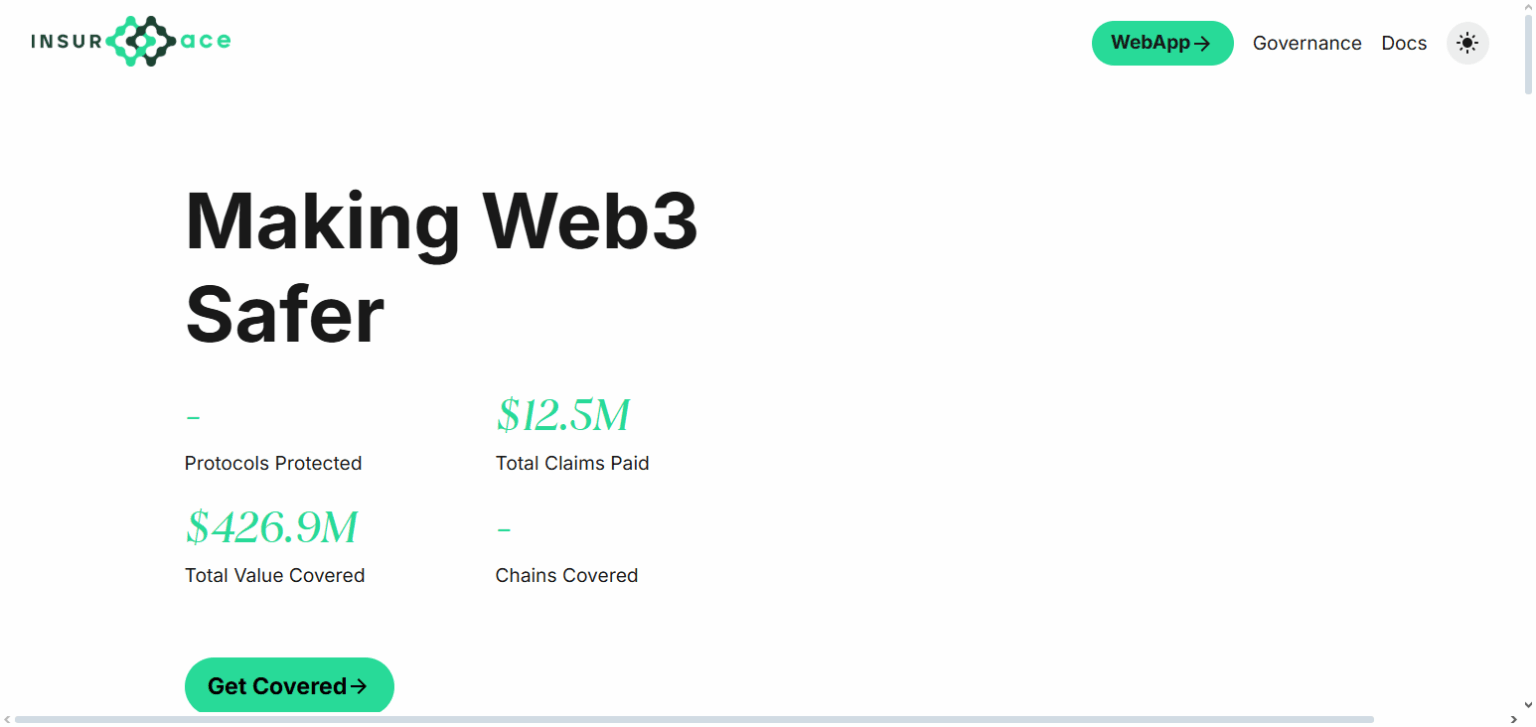1536x727 pixels.
Task: Click the $12.5M claims paid figure
Action: [563, 416]
